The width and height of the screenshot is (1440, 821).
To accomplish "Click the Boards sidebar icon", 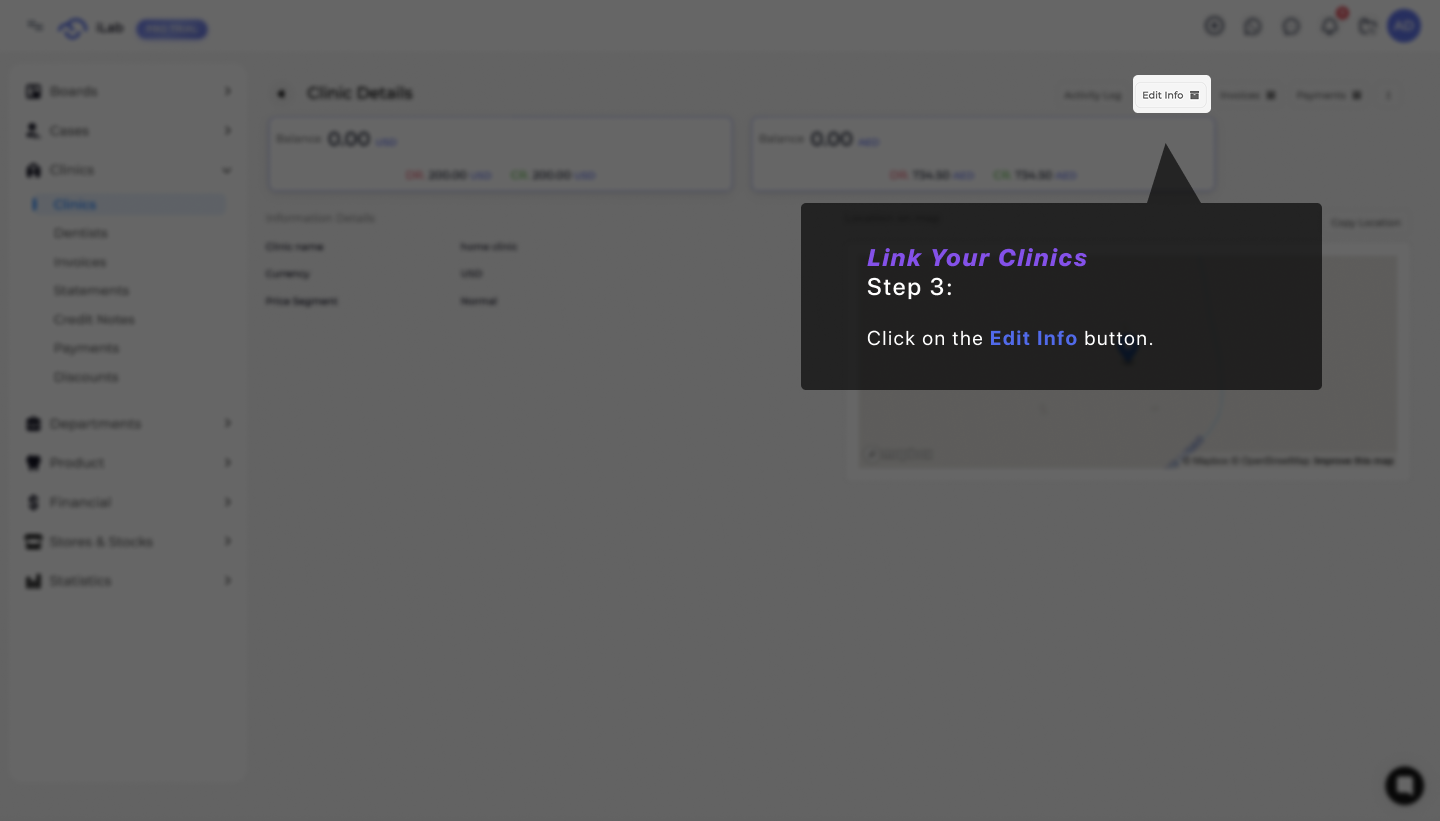I will 33,91.
